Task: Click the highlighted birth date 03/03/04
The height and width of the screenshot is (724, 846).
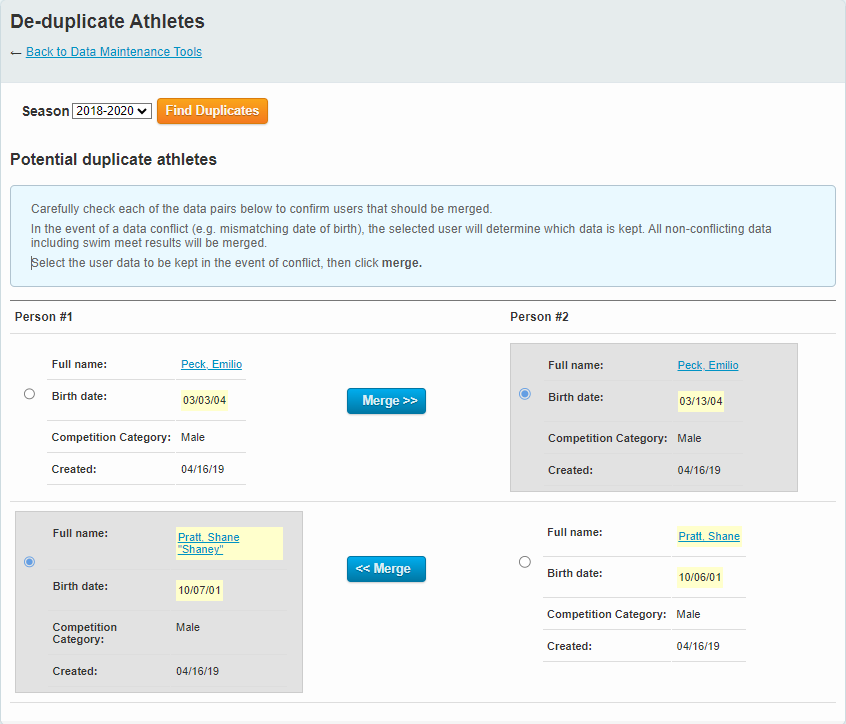Action: coord(204,401)
